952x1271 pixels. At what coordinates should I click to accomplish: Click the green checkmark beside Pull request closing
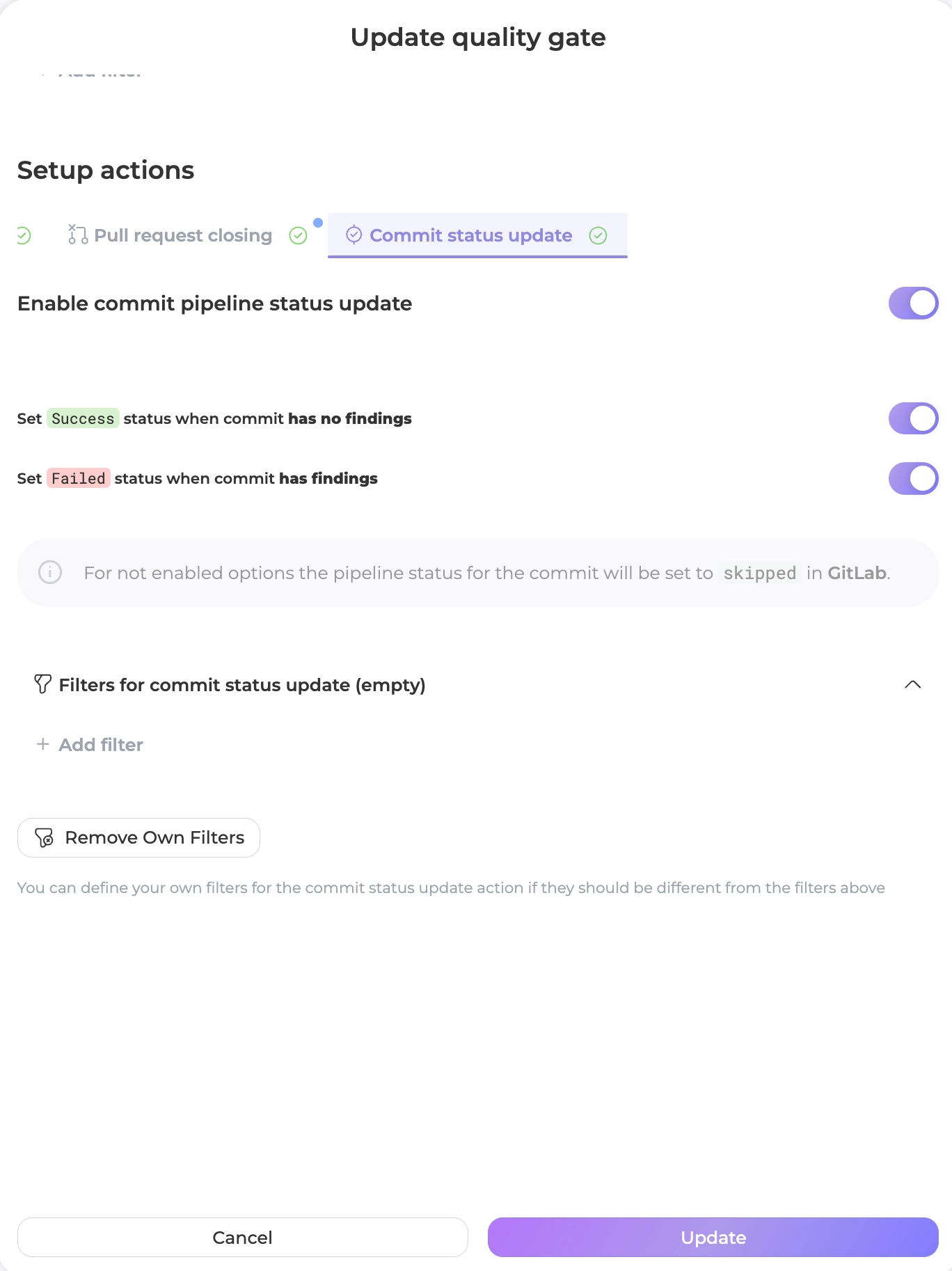click(x=298, y=236)
